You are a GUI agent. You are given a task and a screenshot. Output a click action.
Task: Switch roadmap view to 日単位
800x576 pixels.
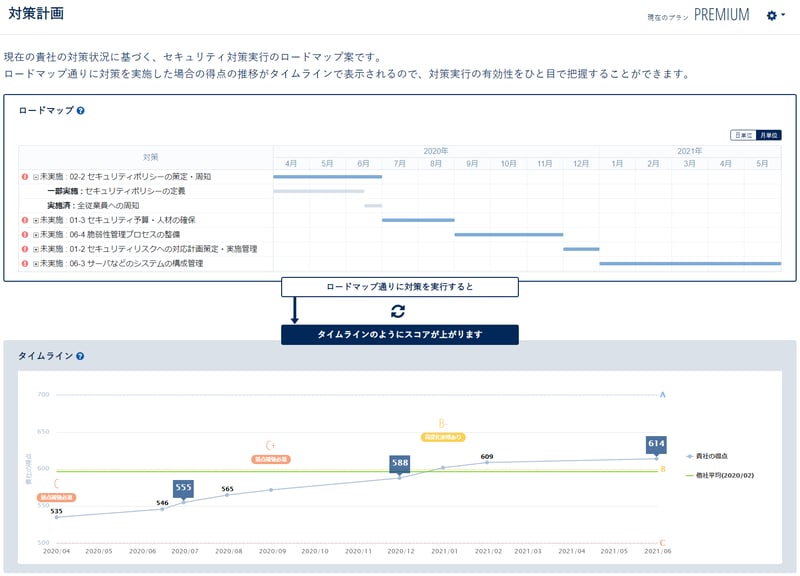tap(744, 135)
